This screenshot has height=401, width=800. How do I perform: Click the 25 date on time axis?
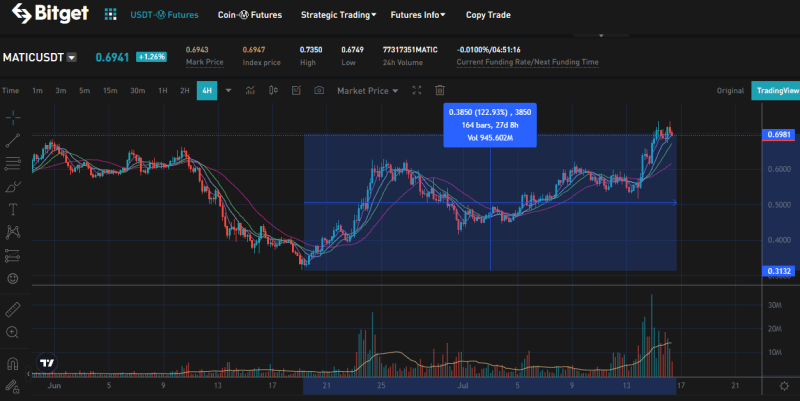(x=381, y=385)
